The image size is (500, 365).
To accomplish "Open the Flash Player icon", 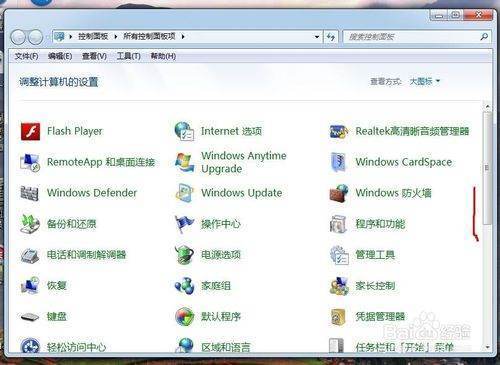I will click(x=30, y=131).
